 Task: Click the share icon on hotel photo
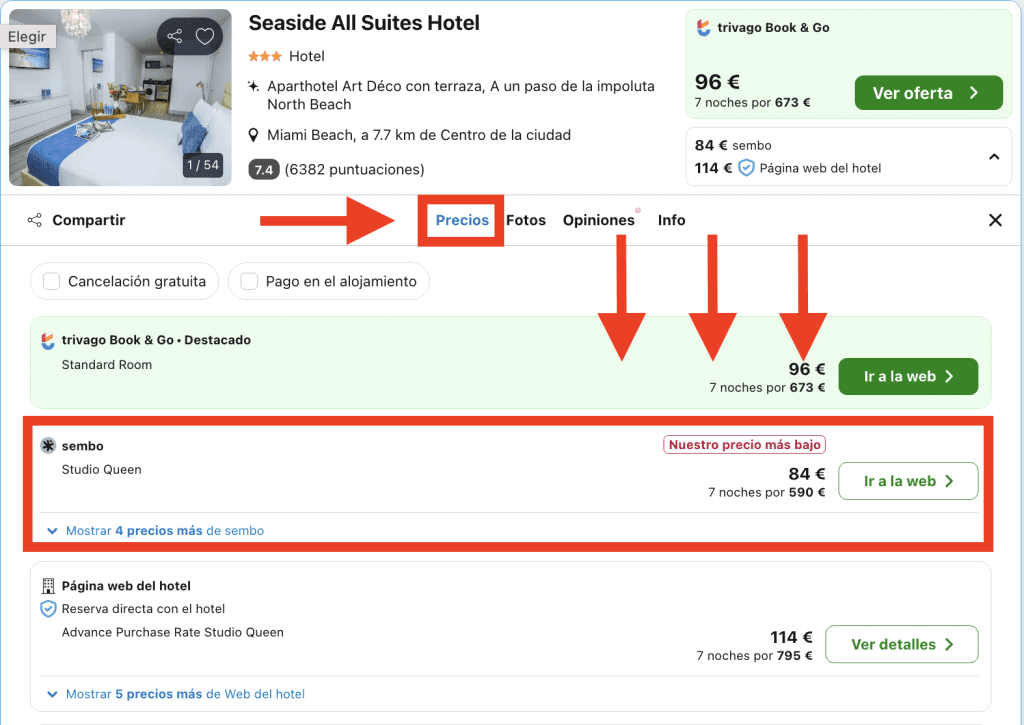175,37
